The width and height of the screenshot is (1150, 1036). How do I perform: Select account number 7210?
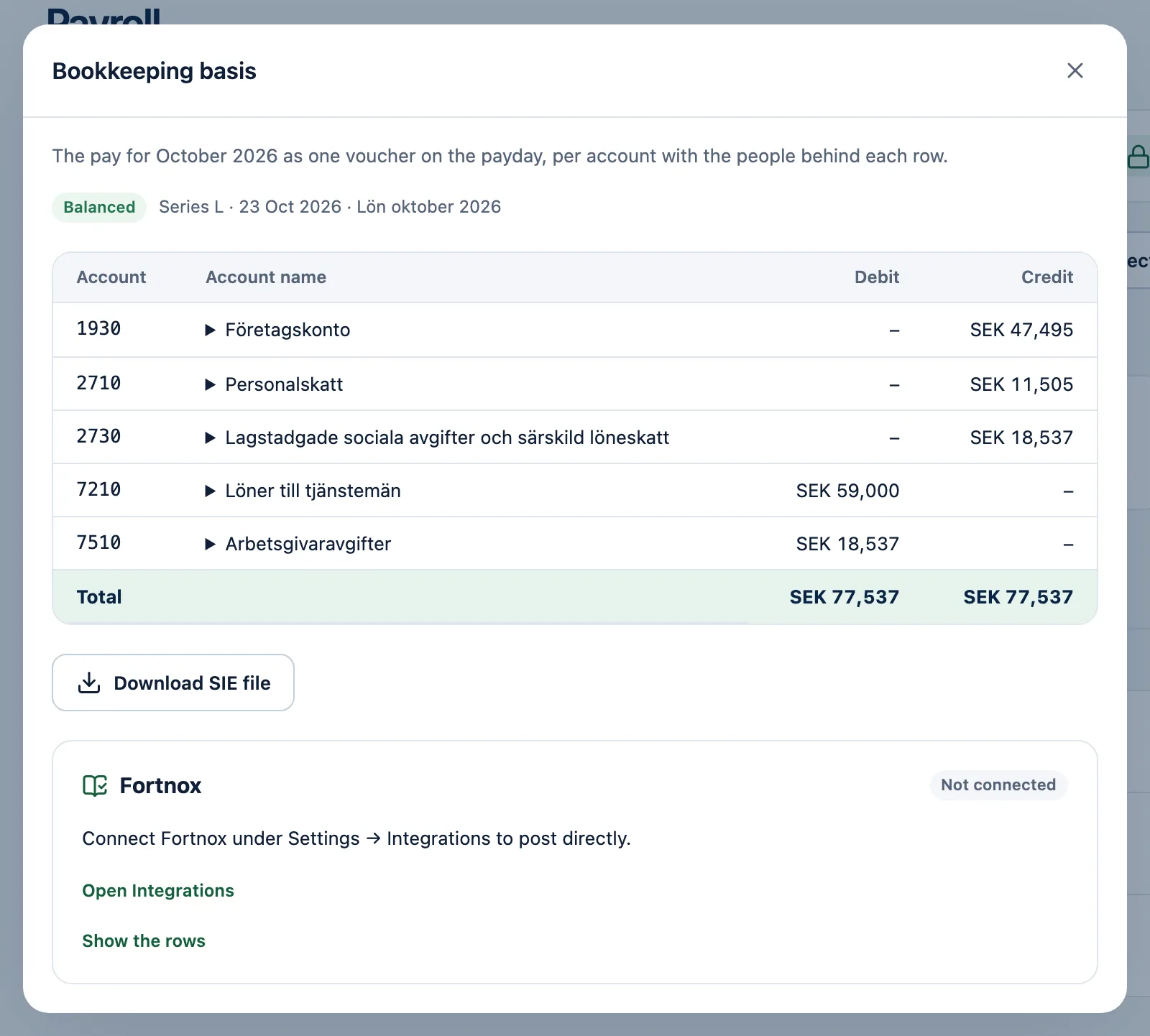[x=98, y=490]
